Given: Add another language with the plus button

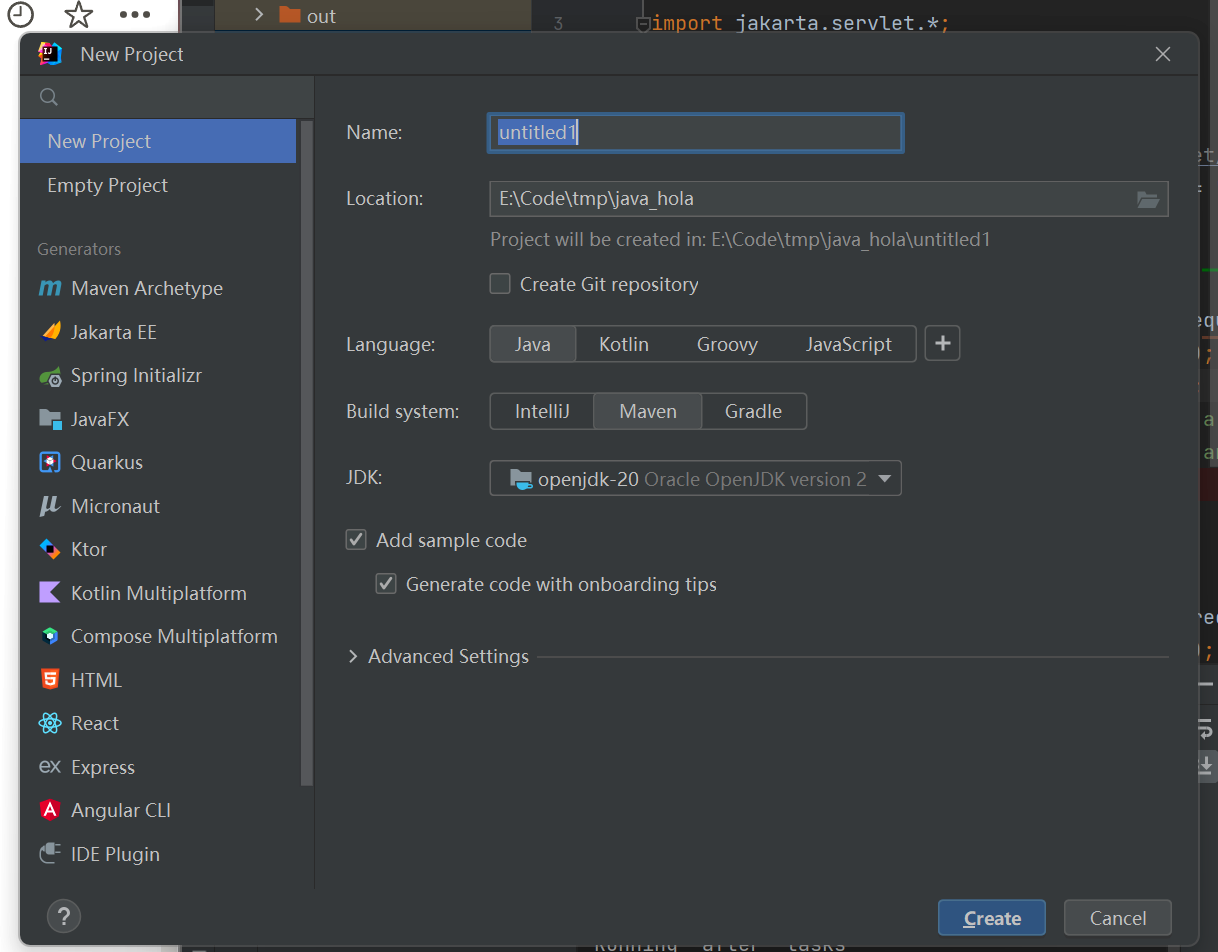Looking at the screenshot, I should [942, 344].
